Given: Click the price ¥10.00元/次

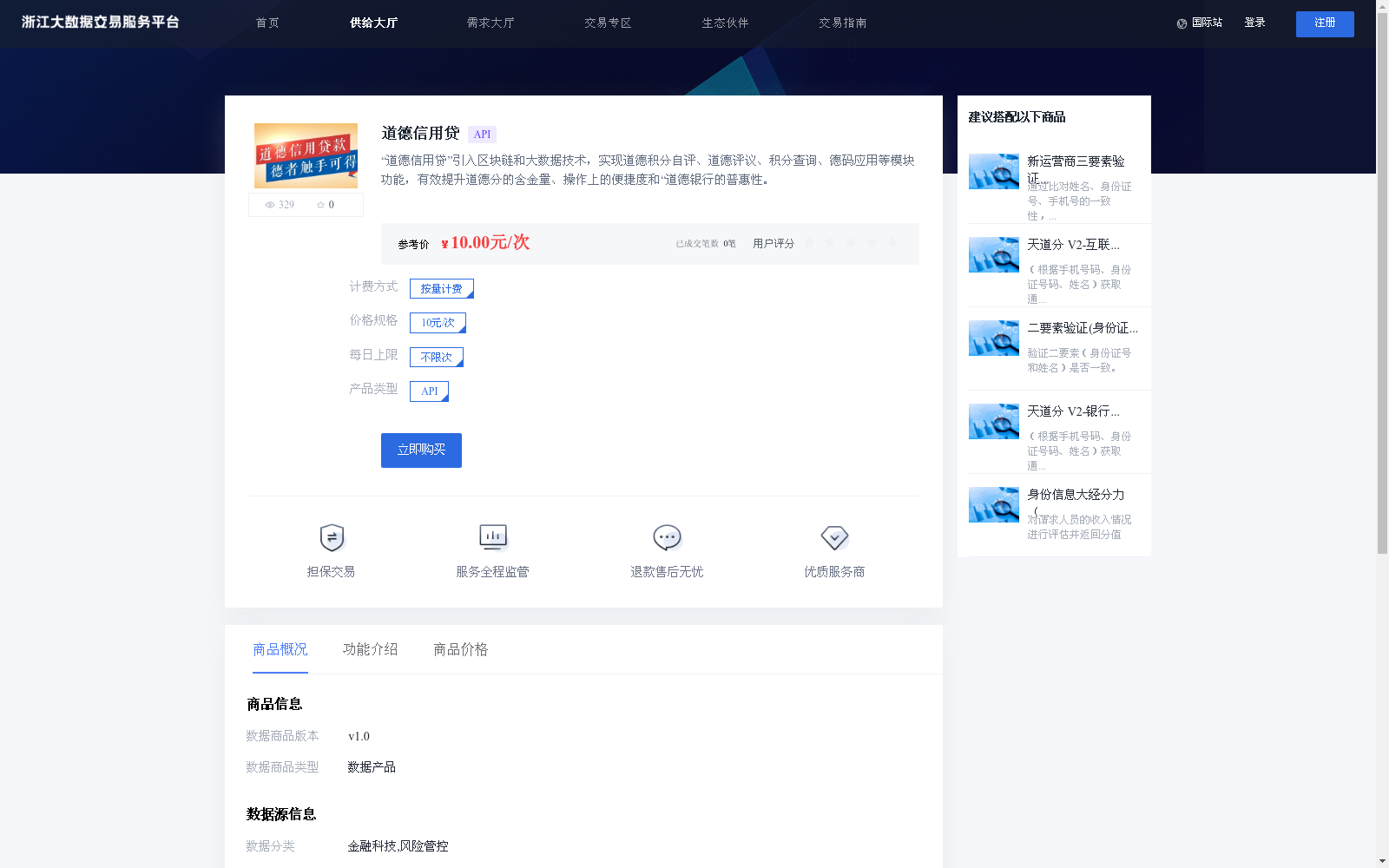Looking at the screenshot, I should pos(485,243).
